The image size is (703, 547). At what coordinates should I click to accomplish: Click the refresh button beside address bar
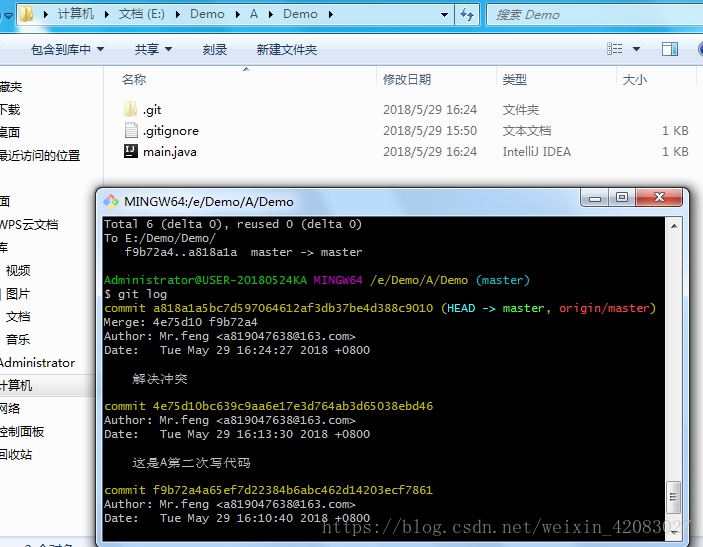(x=467, y=15)
